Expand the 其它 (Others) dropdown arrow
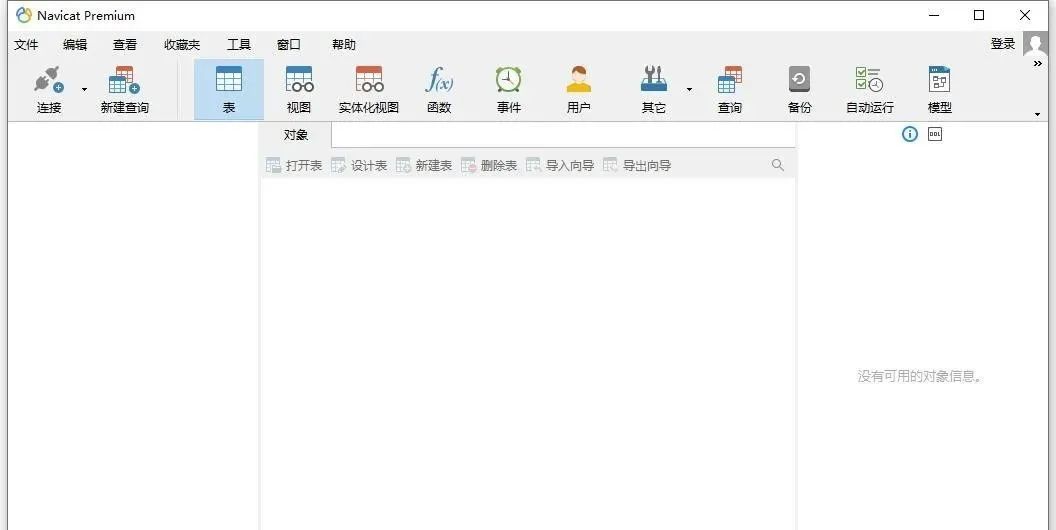1056x530 pixels. pyautogui.click(x=689, y=90)
